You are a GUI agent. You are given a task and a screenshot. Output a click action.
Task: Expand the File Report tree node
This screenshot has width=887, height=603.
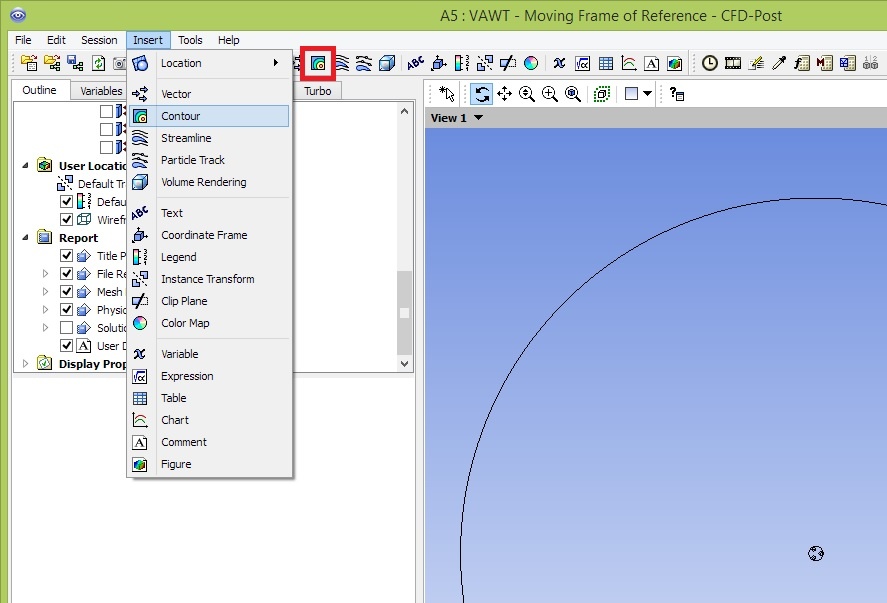coord(45,274)
